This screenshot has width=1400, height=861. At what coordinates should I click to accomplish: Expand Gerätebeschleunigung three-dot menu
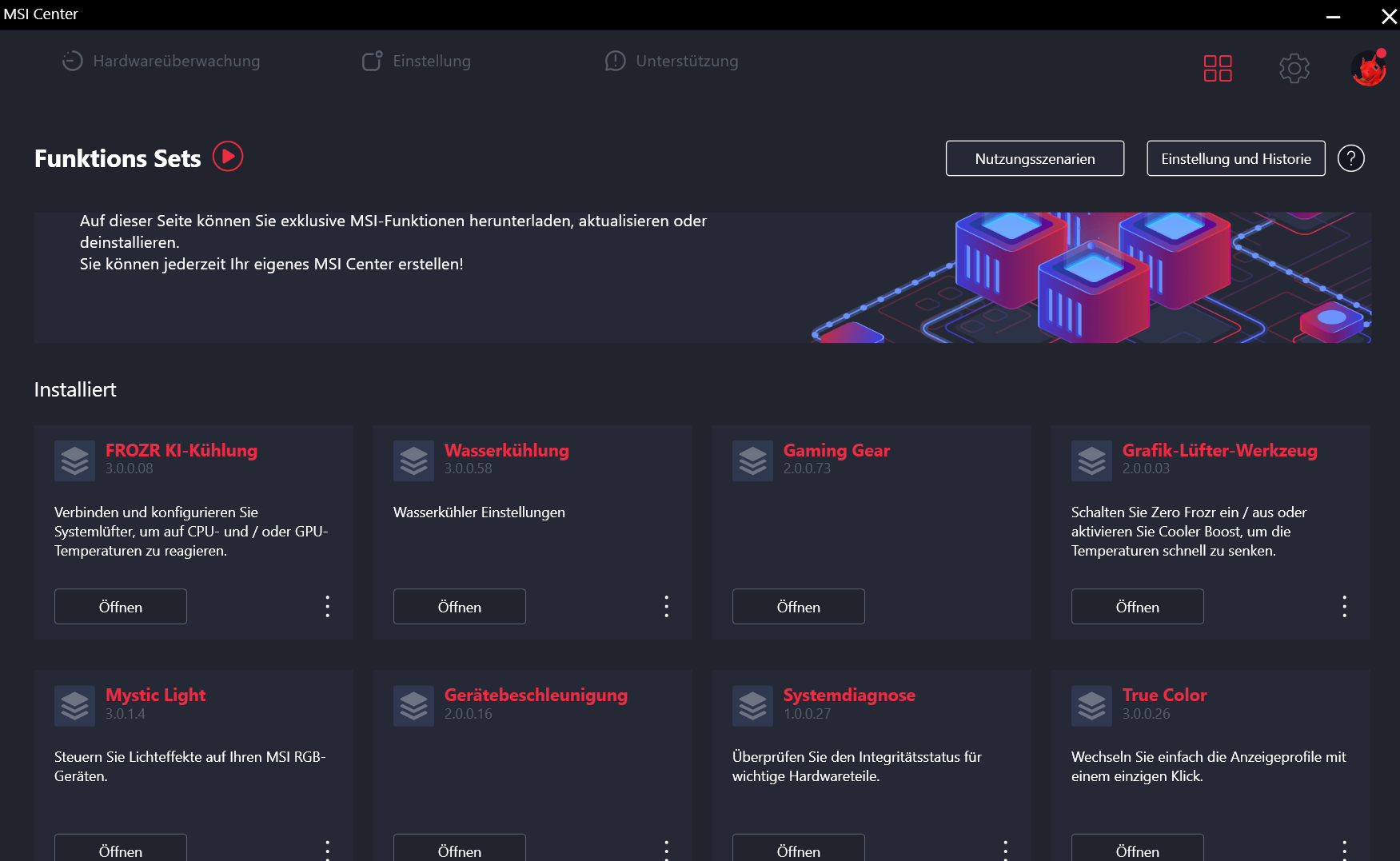(667, 850)
